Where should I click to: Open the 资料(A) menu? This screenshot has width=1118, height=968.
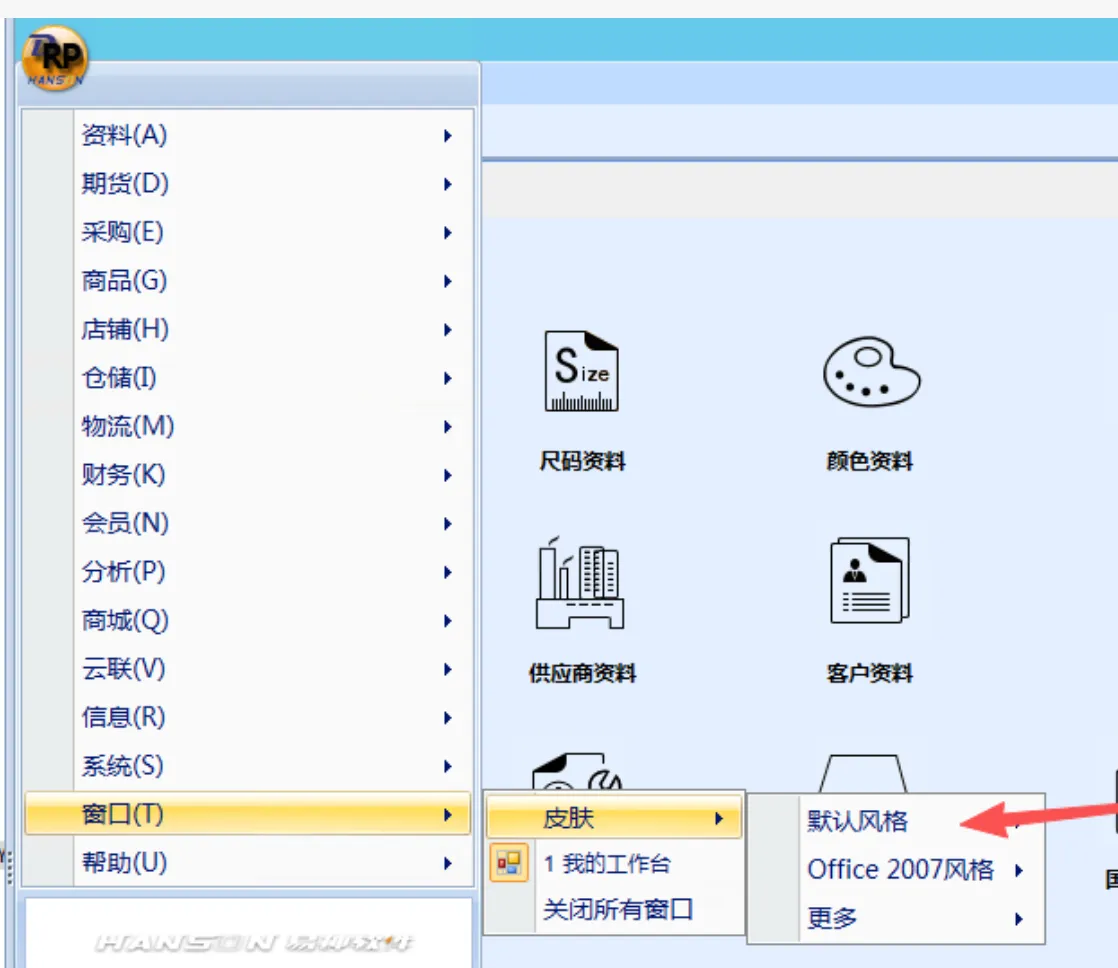tap(124, 135)
